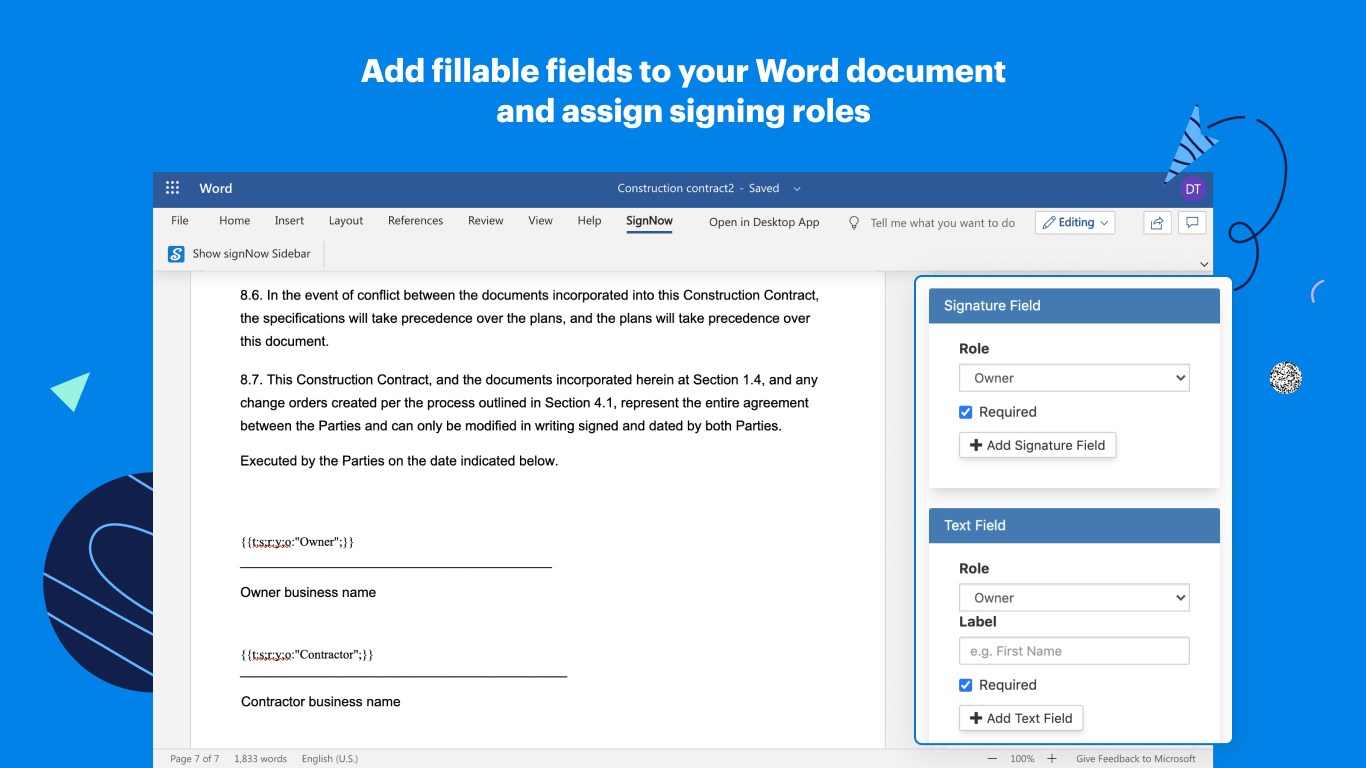Switch to the References tab

pyautogui.click(x=415, y=221)
